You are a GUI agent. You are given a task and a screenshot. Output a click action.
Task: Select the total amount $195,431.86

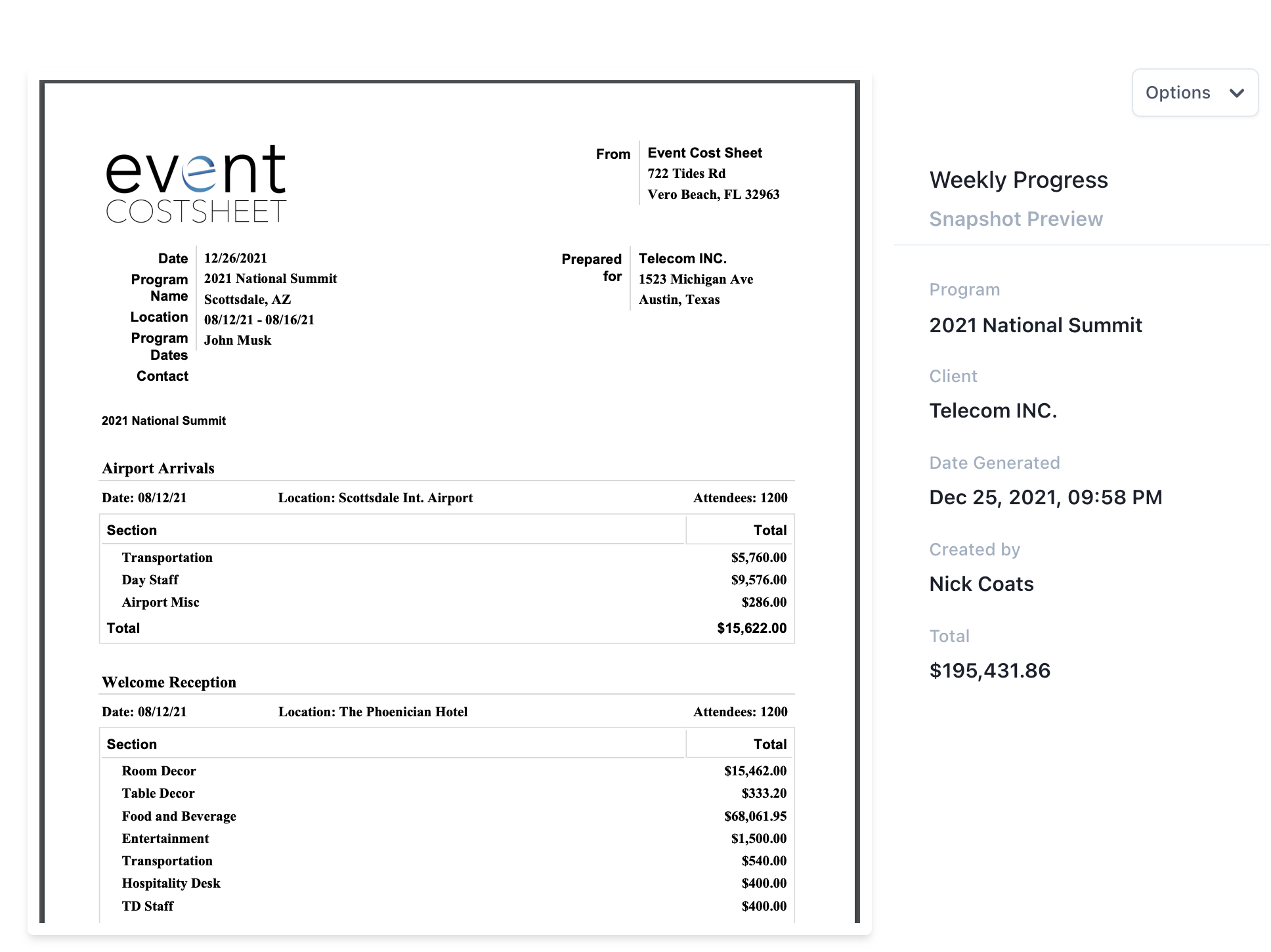point(989,670)
